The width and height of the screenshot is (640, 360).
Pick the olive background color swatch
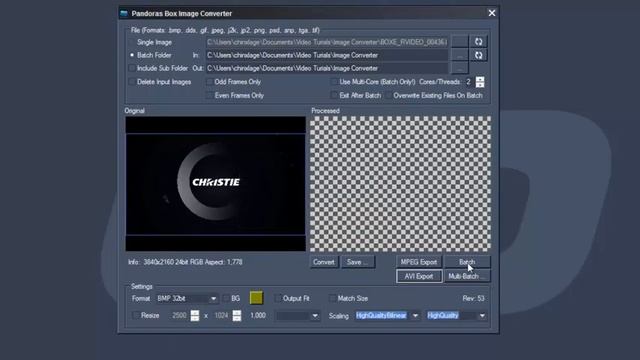256,298
